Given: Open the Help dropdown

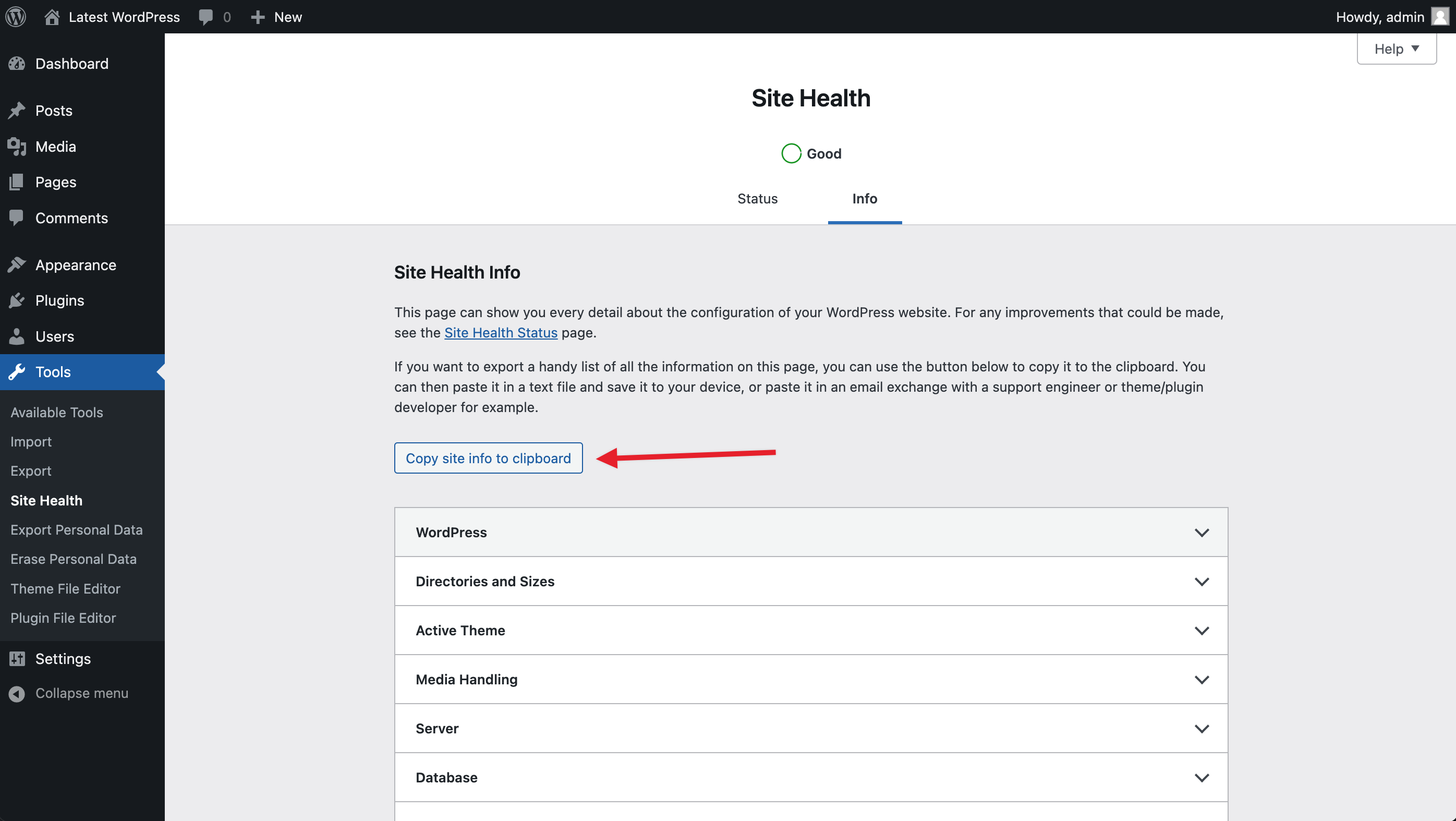Looking at the screenshot, I should (x=1396, y=49).
